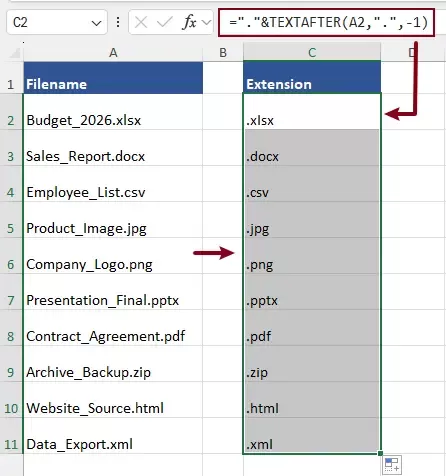Screen dimensions: 446x476
Task: Select row 1 header
Action: 11,78
